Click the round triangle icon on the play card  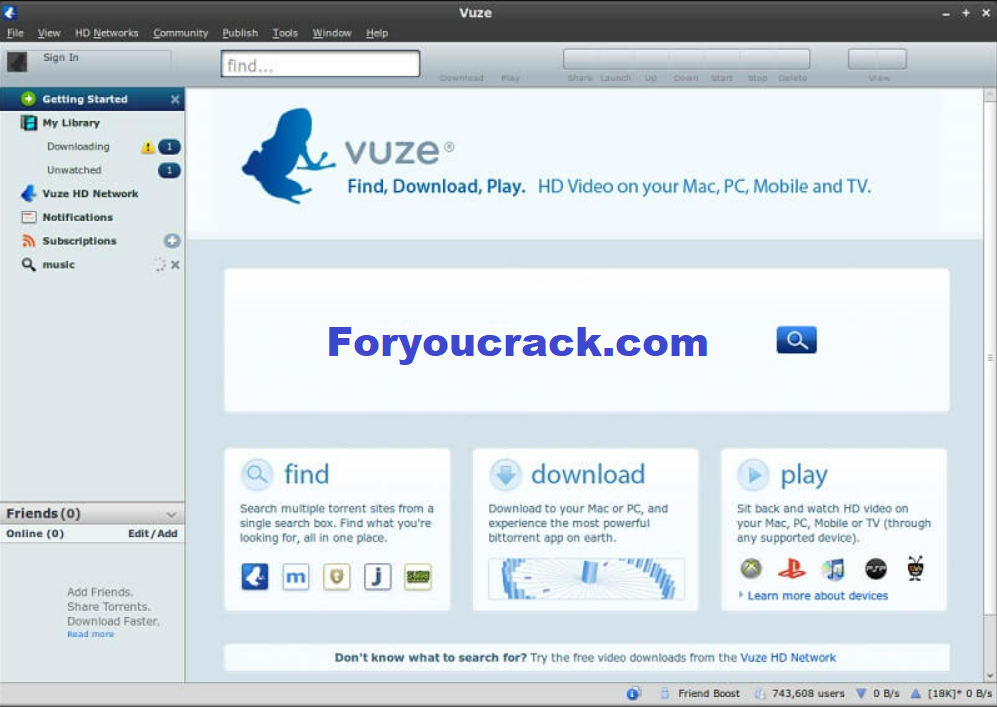point(753,474)
